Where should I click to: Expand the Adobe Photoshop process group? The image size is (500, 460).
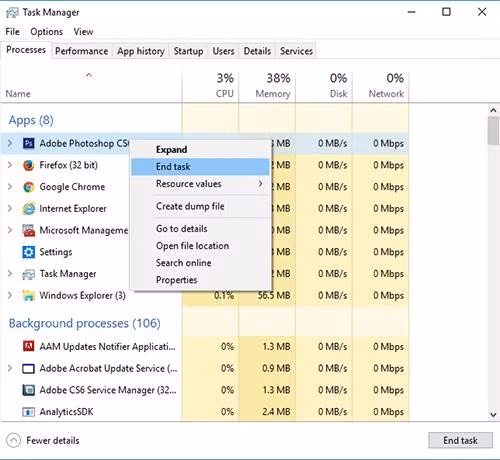(x=10, y=143)
